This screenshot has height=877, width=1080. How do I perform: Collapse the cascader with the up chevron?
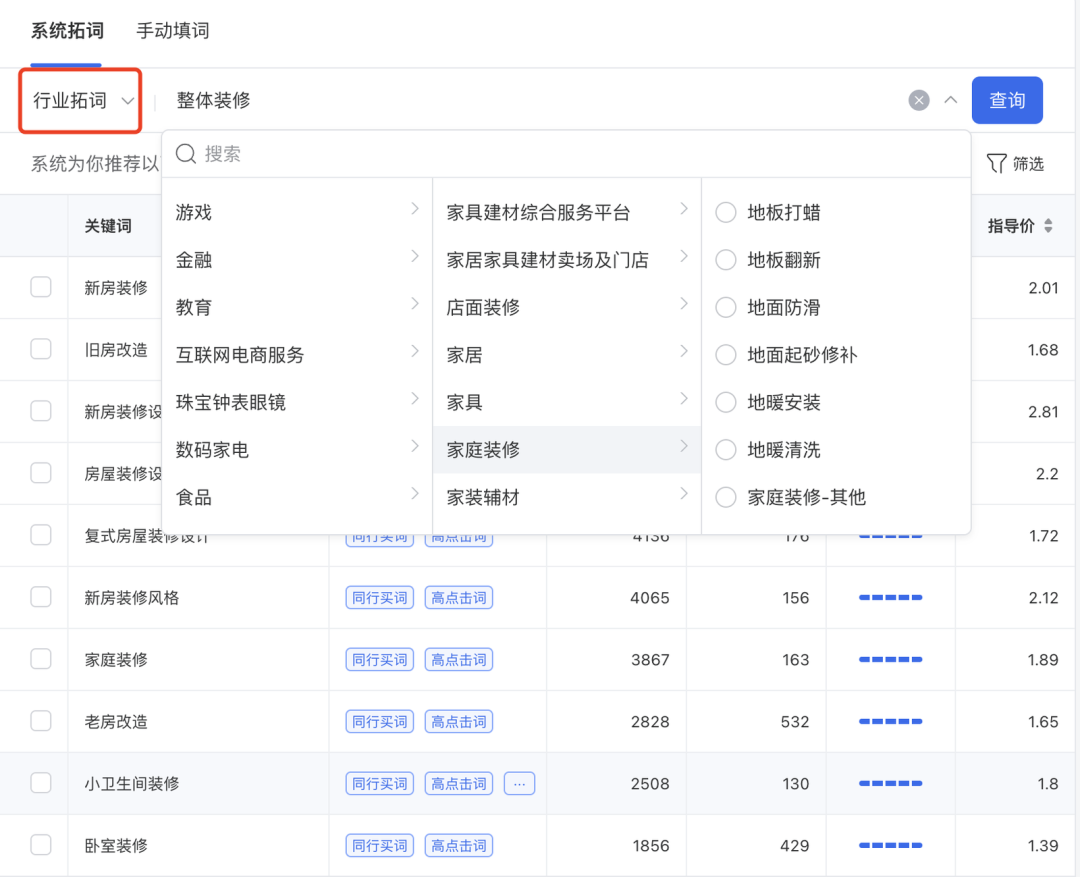(x=951, y=100)
